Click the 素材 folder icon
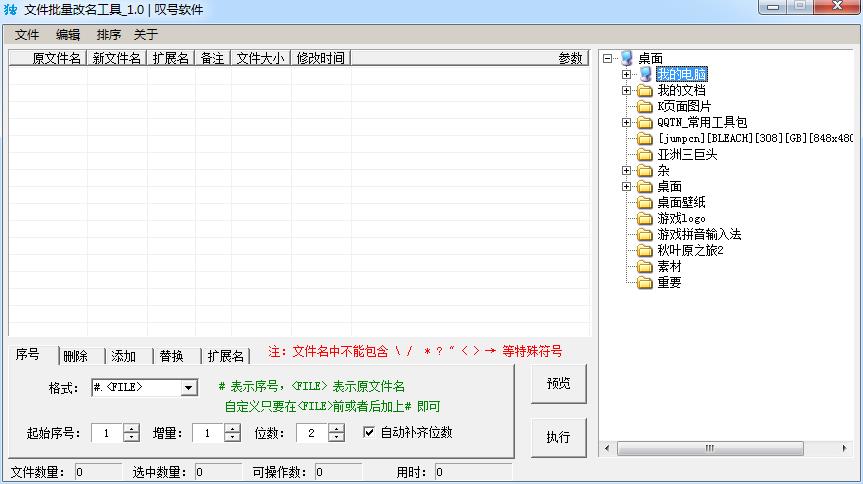 point(645,266)
